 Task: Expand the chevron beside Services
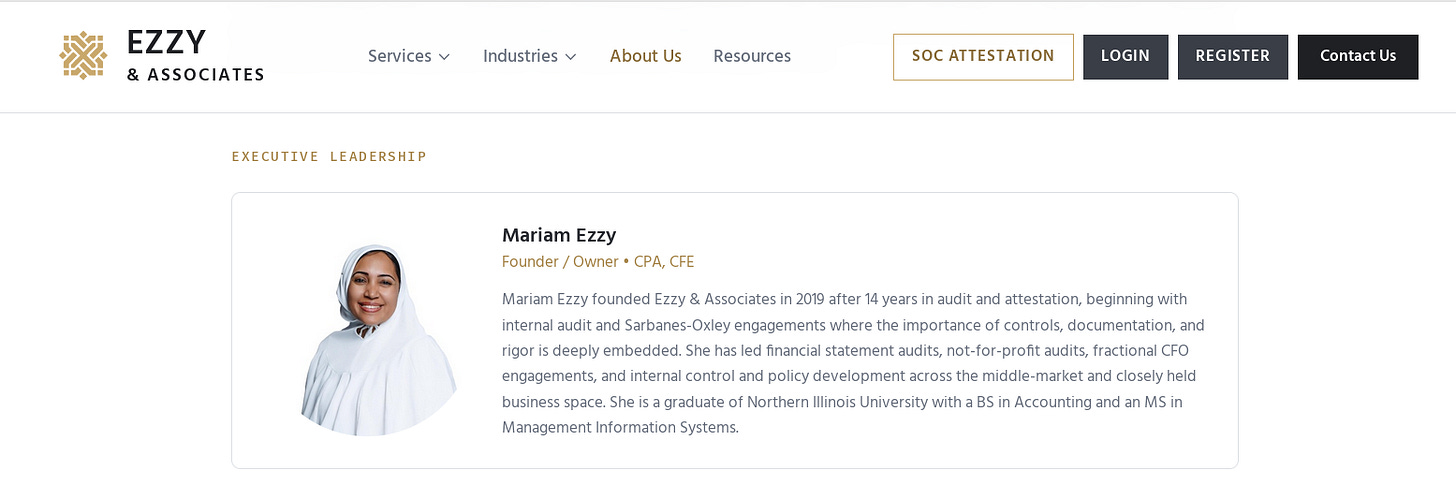[444, 57]
